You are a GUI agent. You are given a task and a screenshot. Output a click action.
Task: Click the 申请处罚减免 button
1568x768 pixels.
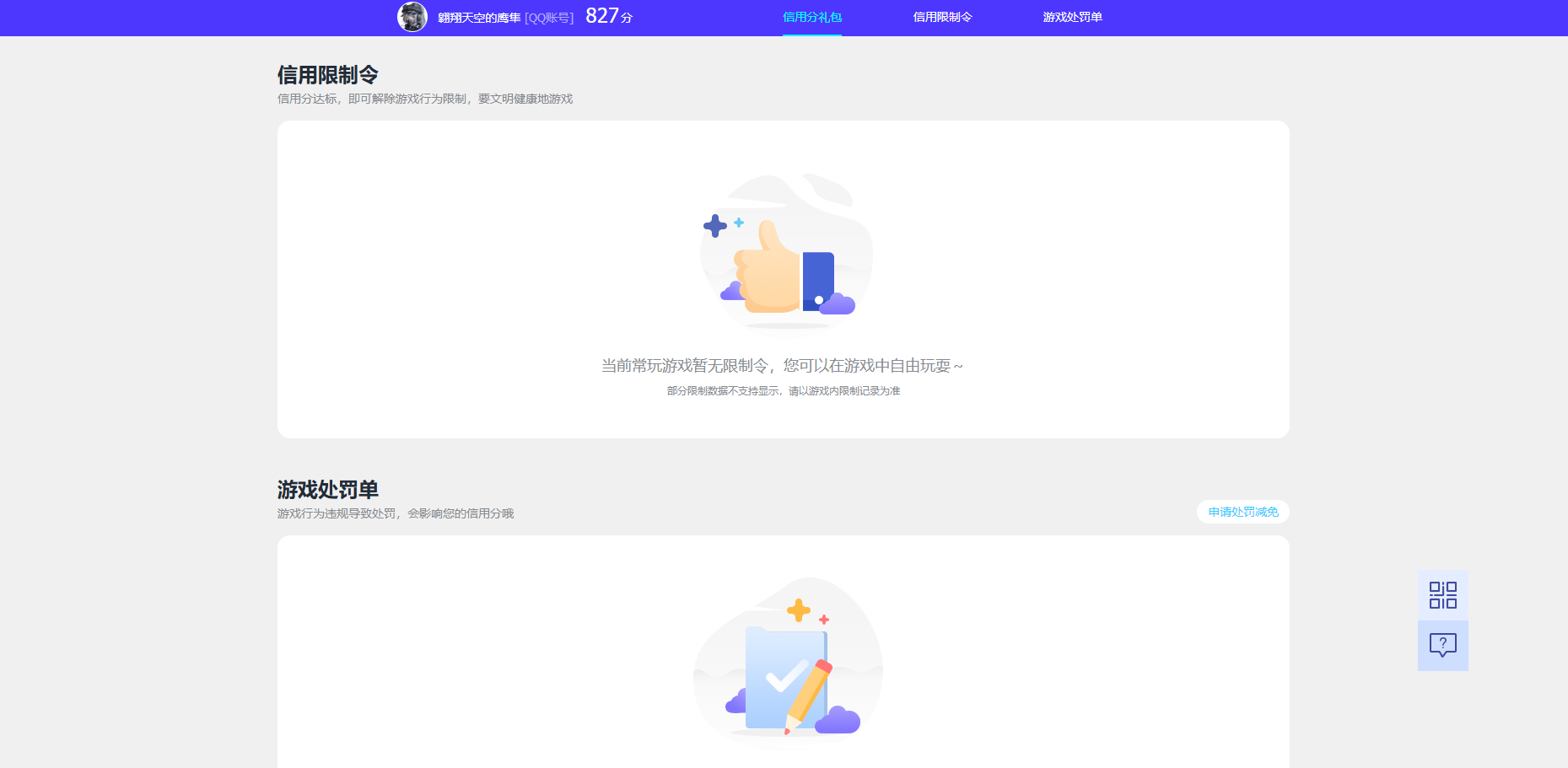coord(1242,512)
